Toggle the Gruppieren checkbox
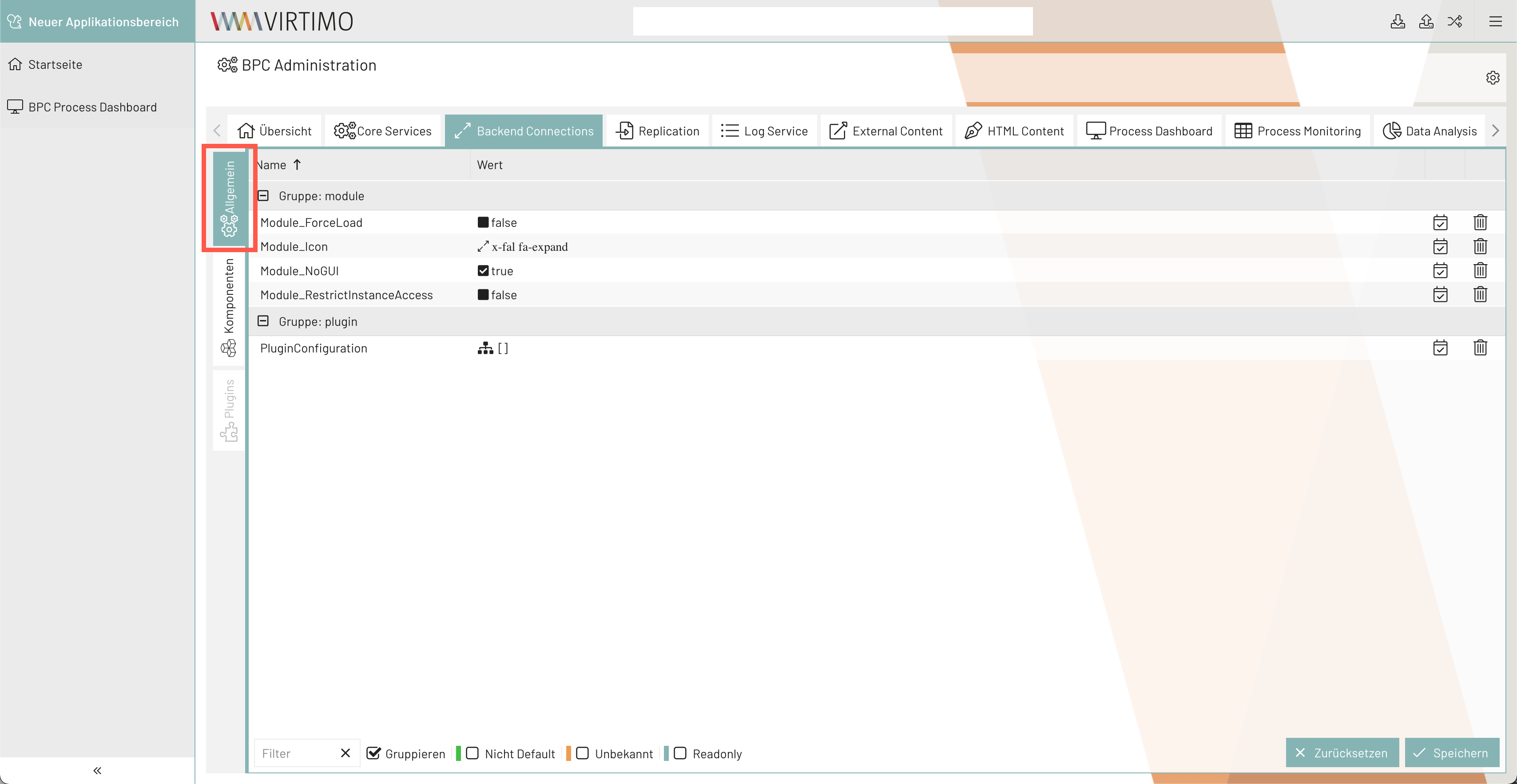 point(373,753)
